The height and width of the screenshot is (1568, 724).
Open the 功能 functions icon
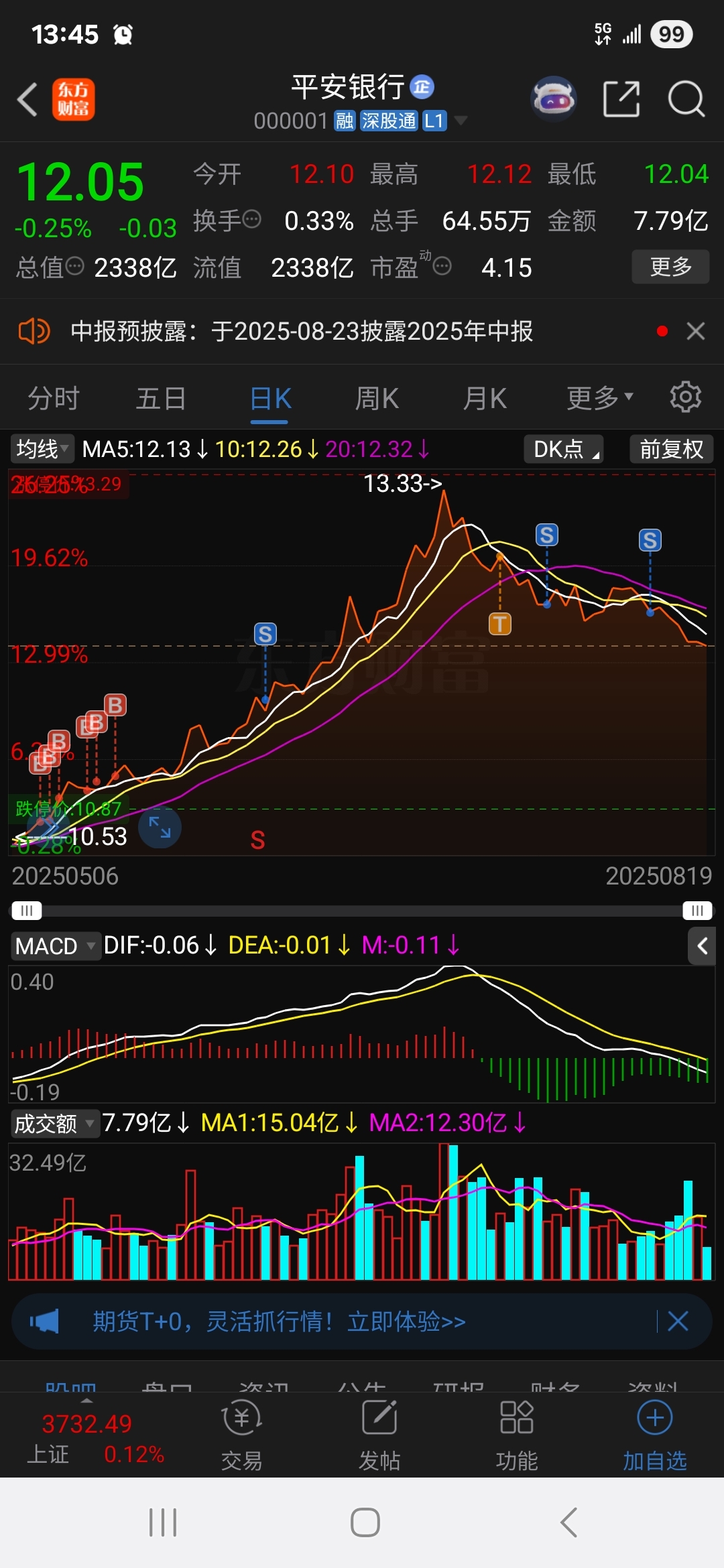(x=517, y=1435)
